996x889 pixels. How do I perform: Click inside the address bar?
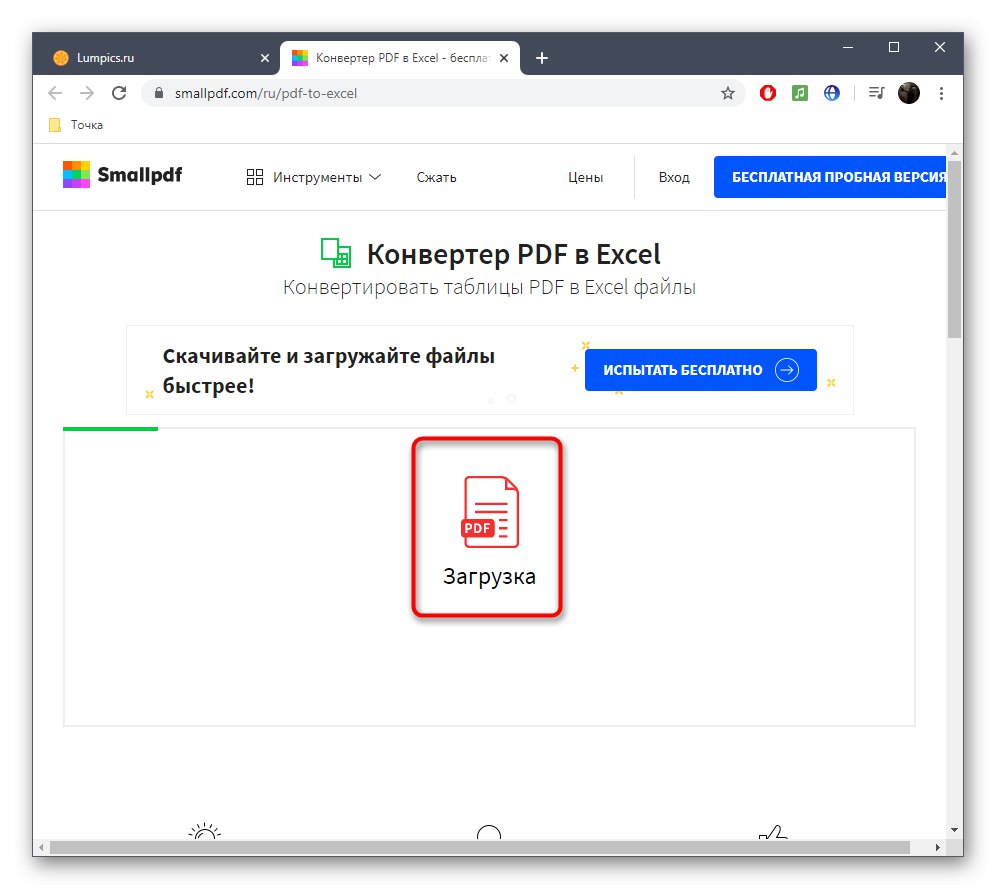point(400,92)
